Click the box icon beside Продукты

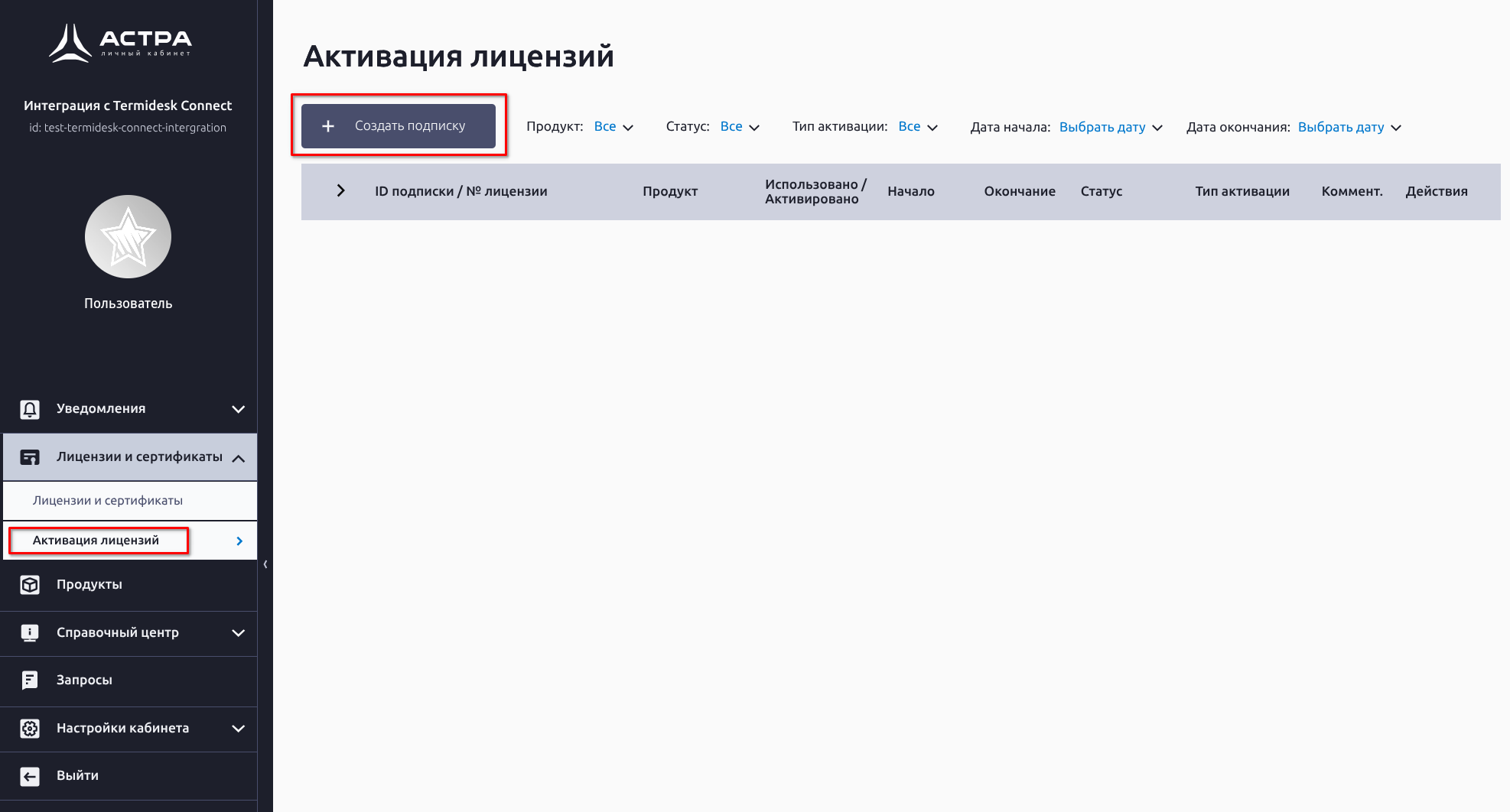[x=30, y=585]
